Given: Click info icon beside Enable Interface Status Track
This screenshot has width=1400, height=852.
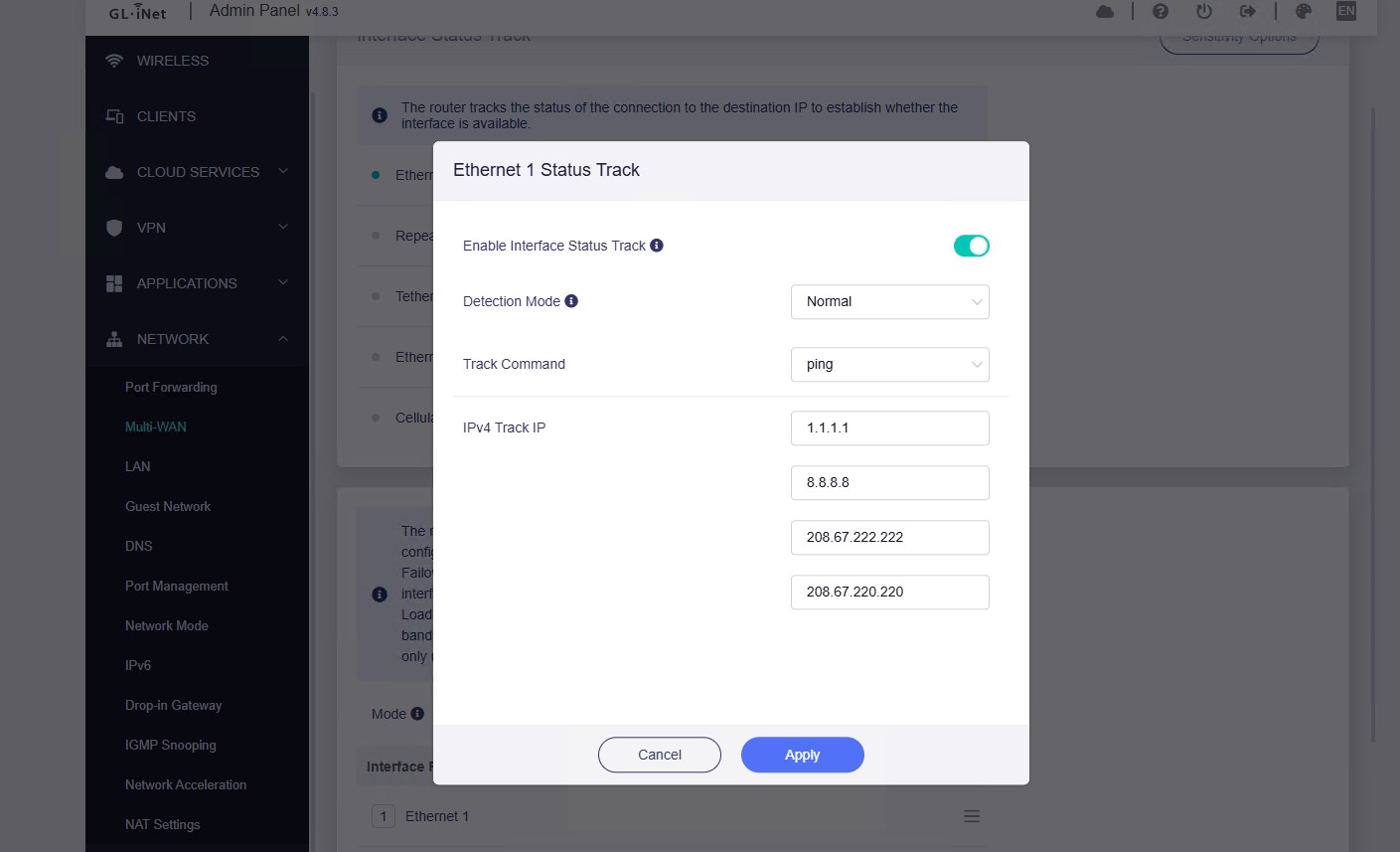Looking at the screenshot, I should click(x=657, y=246).
